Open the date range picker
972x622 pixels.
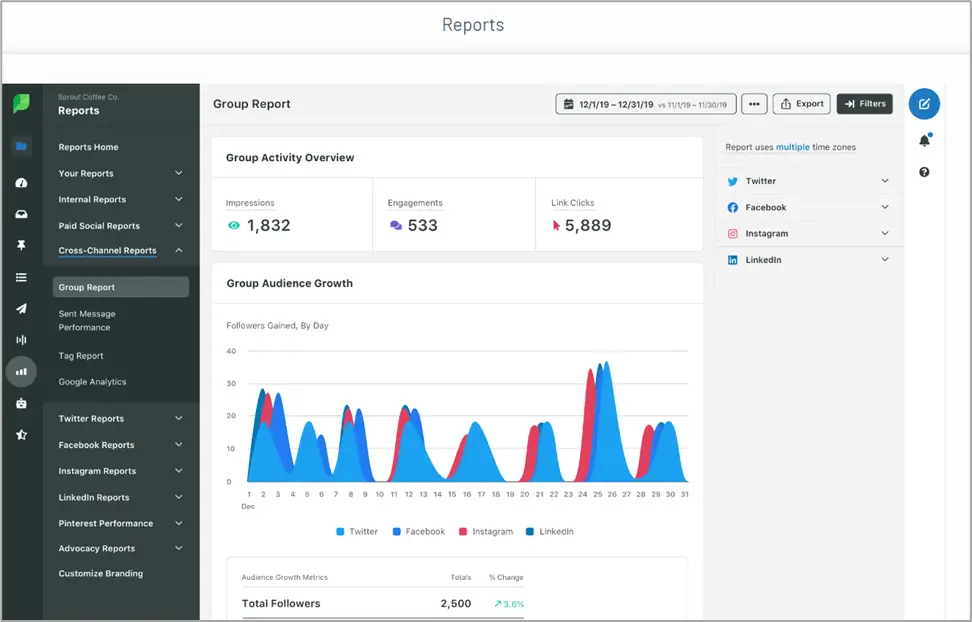646,104
